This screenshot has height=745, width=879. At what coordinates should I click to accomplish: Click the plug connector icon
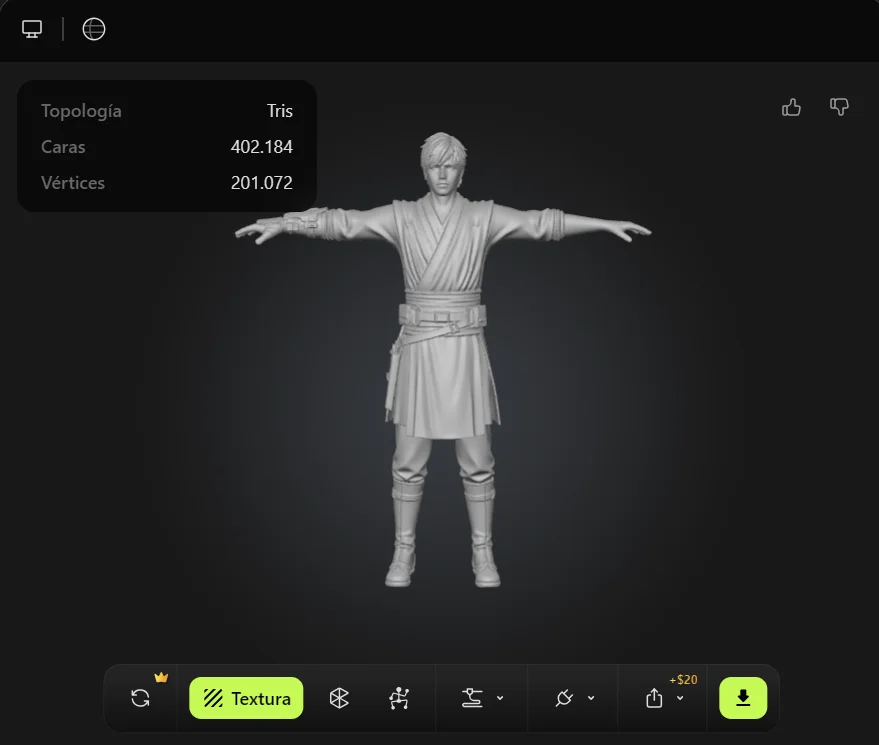pyautogui.click(x=564, y=698)
